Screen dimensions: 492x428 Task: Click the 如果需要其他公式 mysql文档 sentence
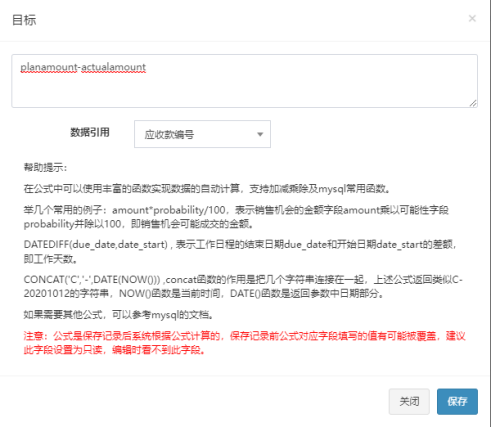118,314
